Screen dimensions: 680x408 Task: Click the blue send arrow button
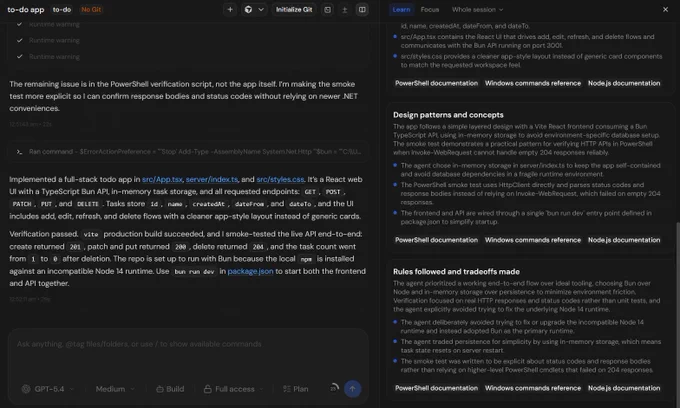pos(352,389)
